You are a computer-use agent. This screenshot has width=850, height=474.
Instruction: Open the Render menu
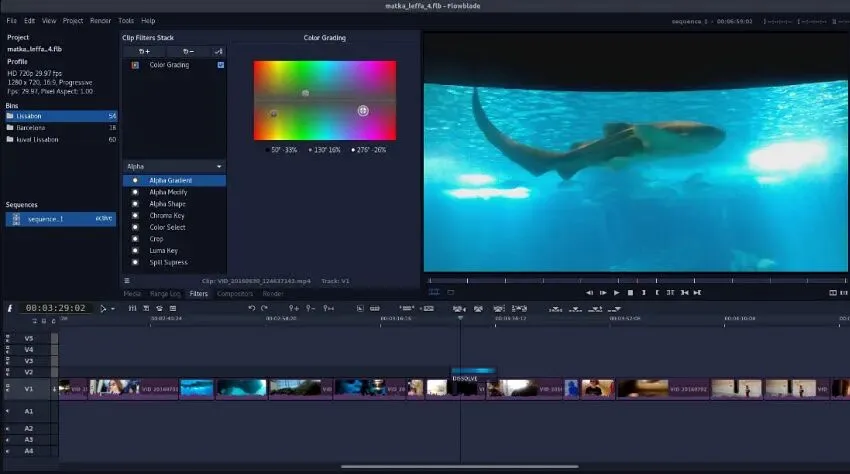point(100,21)
